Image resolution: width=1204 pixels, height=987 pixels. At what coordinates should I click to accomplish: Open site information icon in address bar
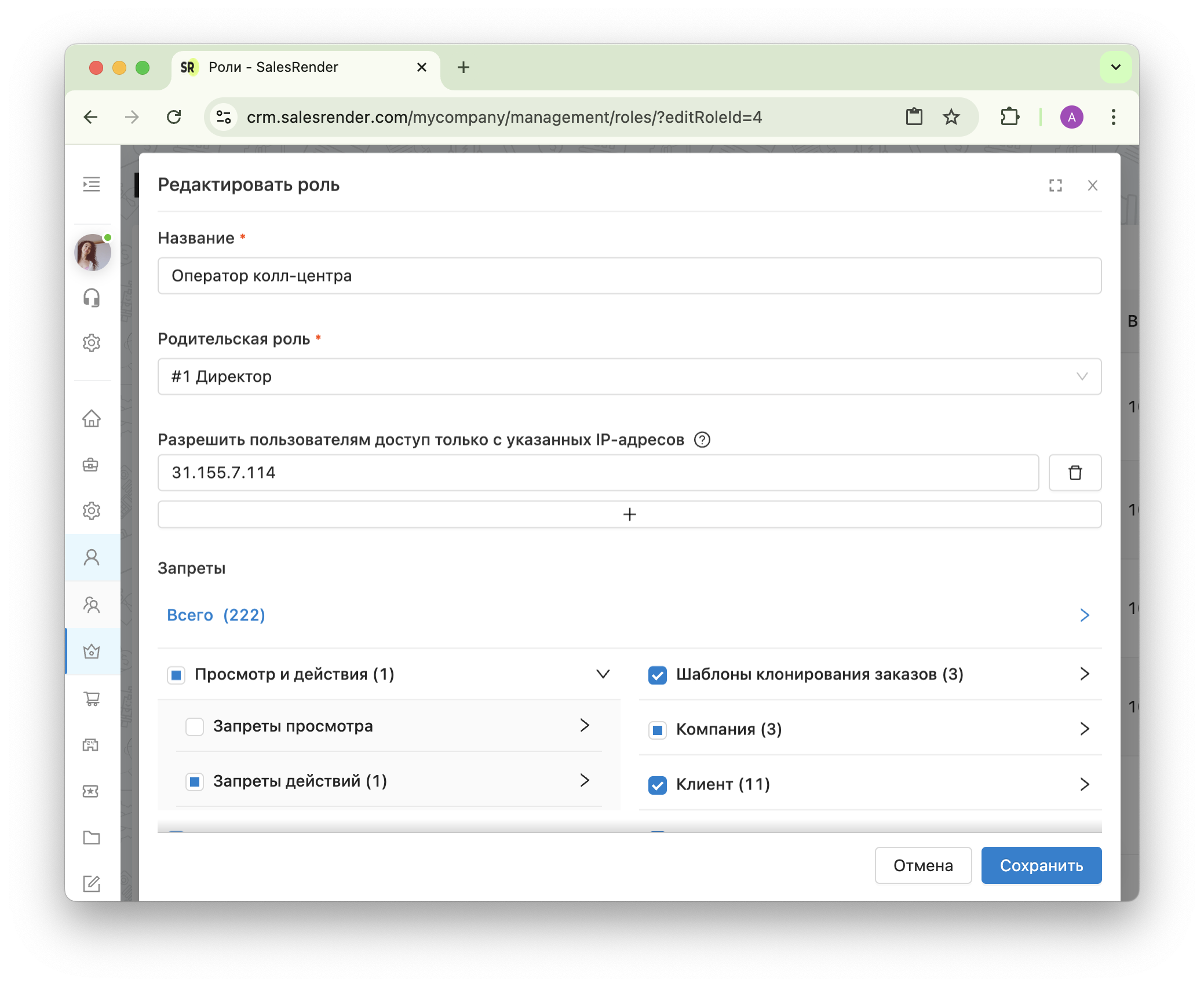click(x=224, y=117)
